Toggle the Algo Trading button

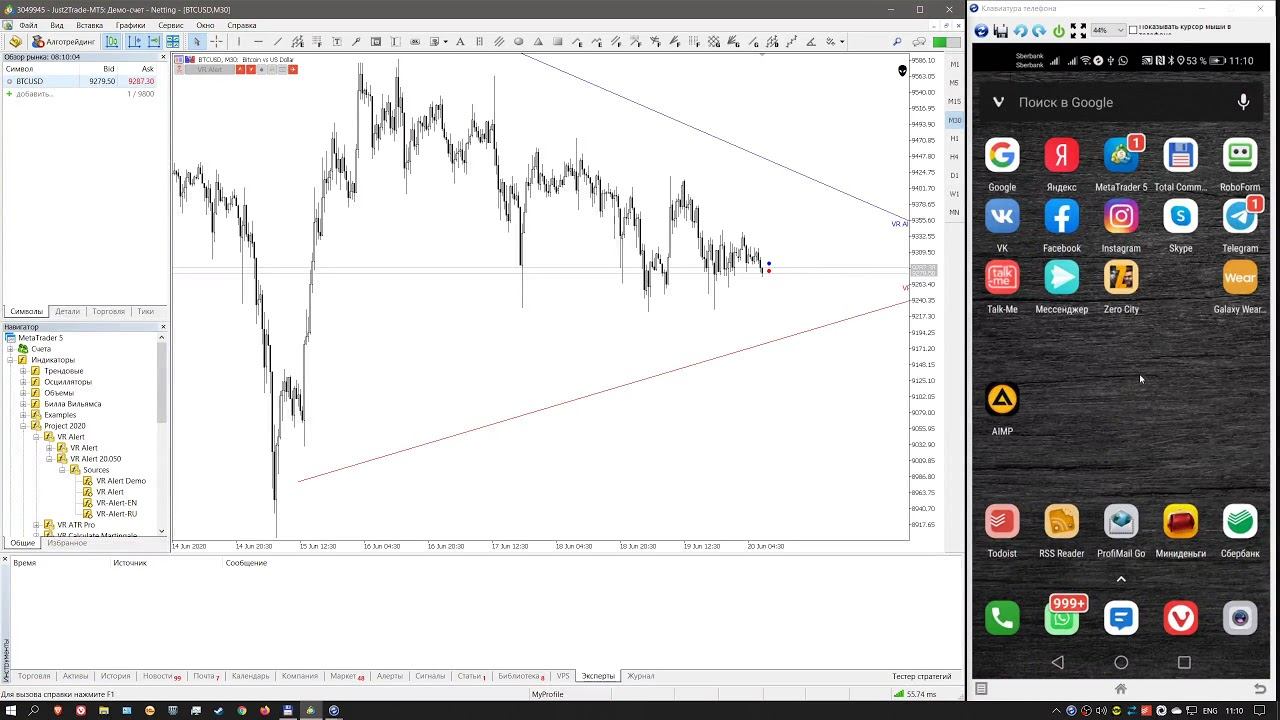point(64,42)
